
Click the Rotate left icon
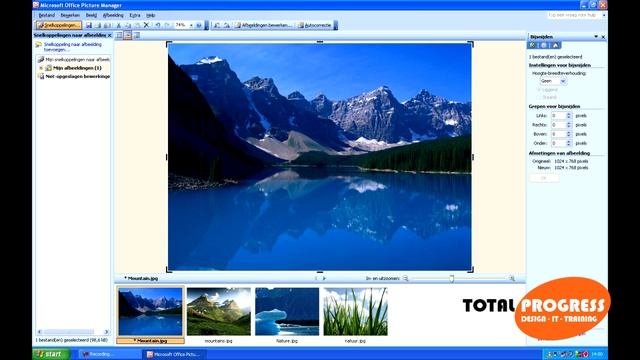217,25
